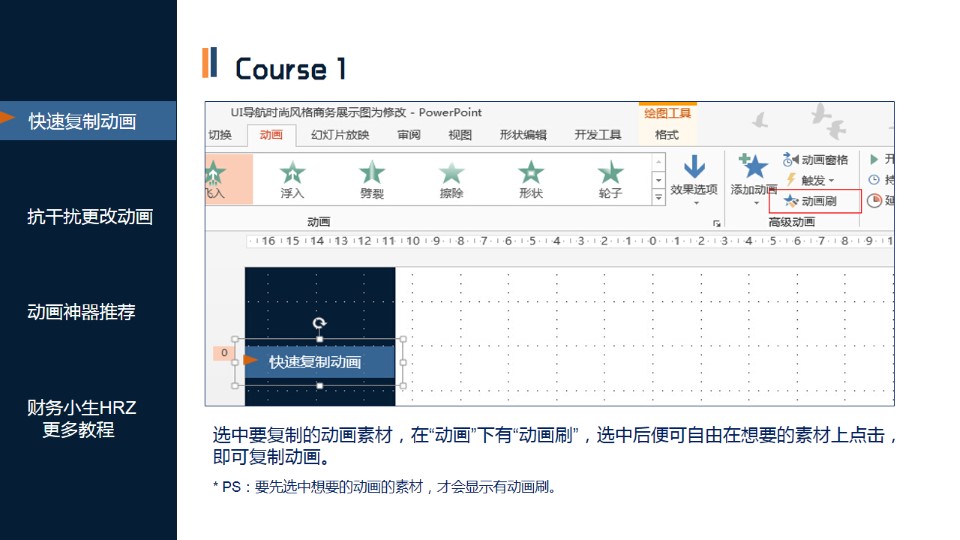Screen dimensions: 960x540
Task: Switch to the 切换 transitions tab
Action: pyautogui.click(x=220, y=135)
